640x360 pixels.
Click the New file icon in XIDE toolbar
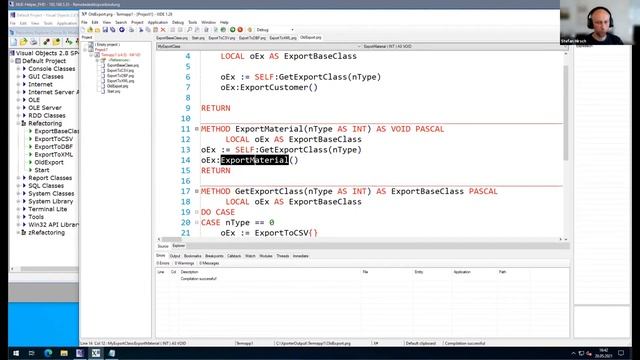coord(83,30)
